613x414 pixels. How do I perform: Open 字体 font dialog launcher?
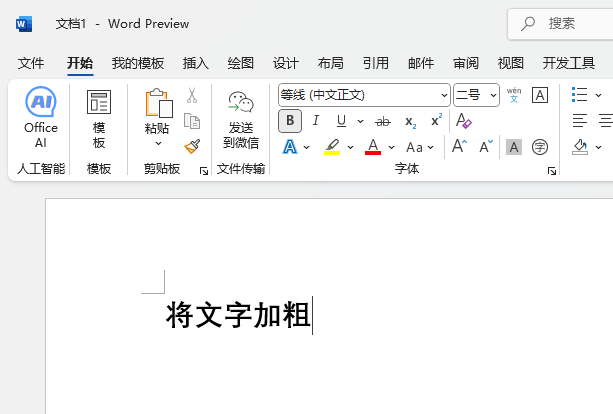point(552,171)
